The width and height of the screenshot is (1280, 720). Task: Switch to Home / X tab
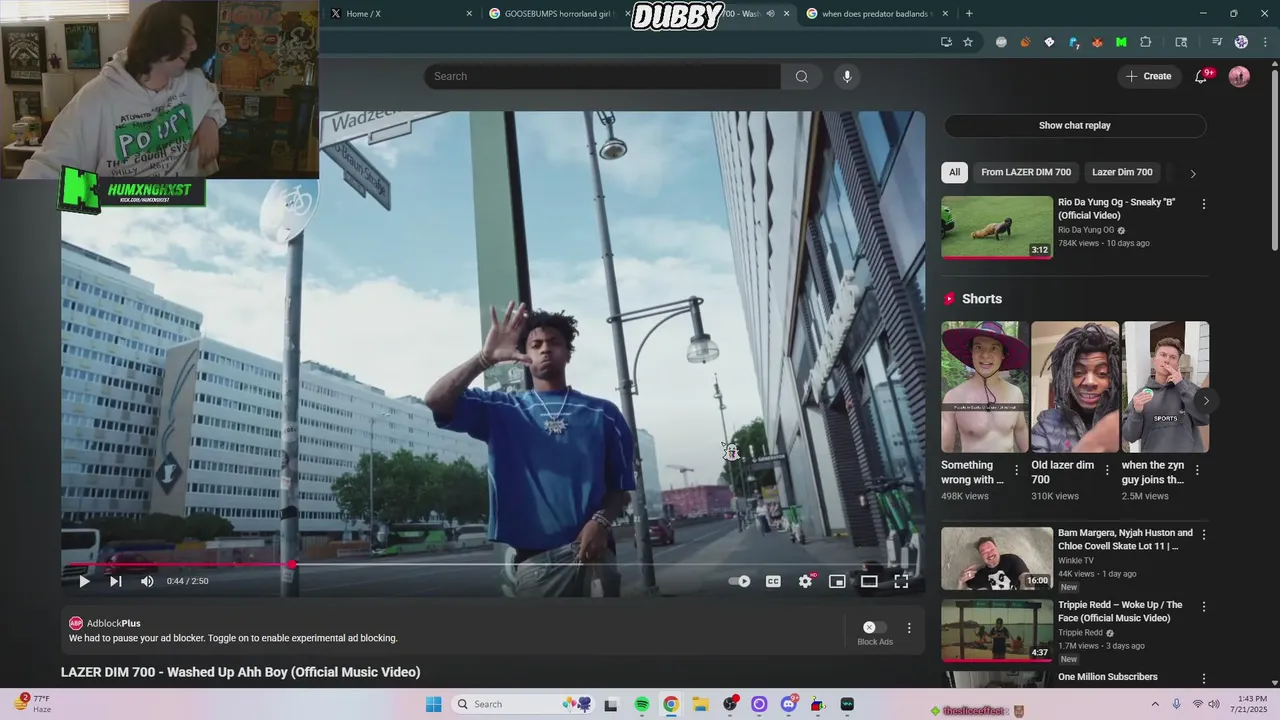[x=400, y=14]
